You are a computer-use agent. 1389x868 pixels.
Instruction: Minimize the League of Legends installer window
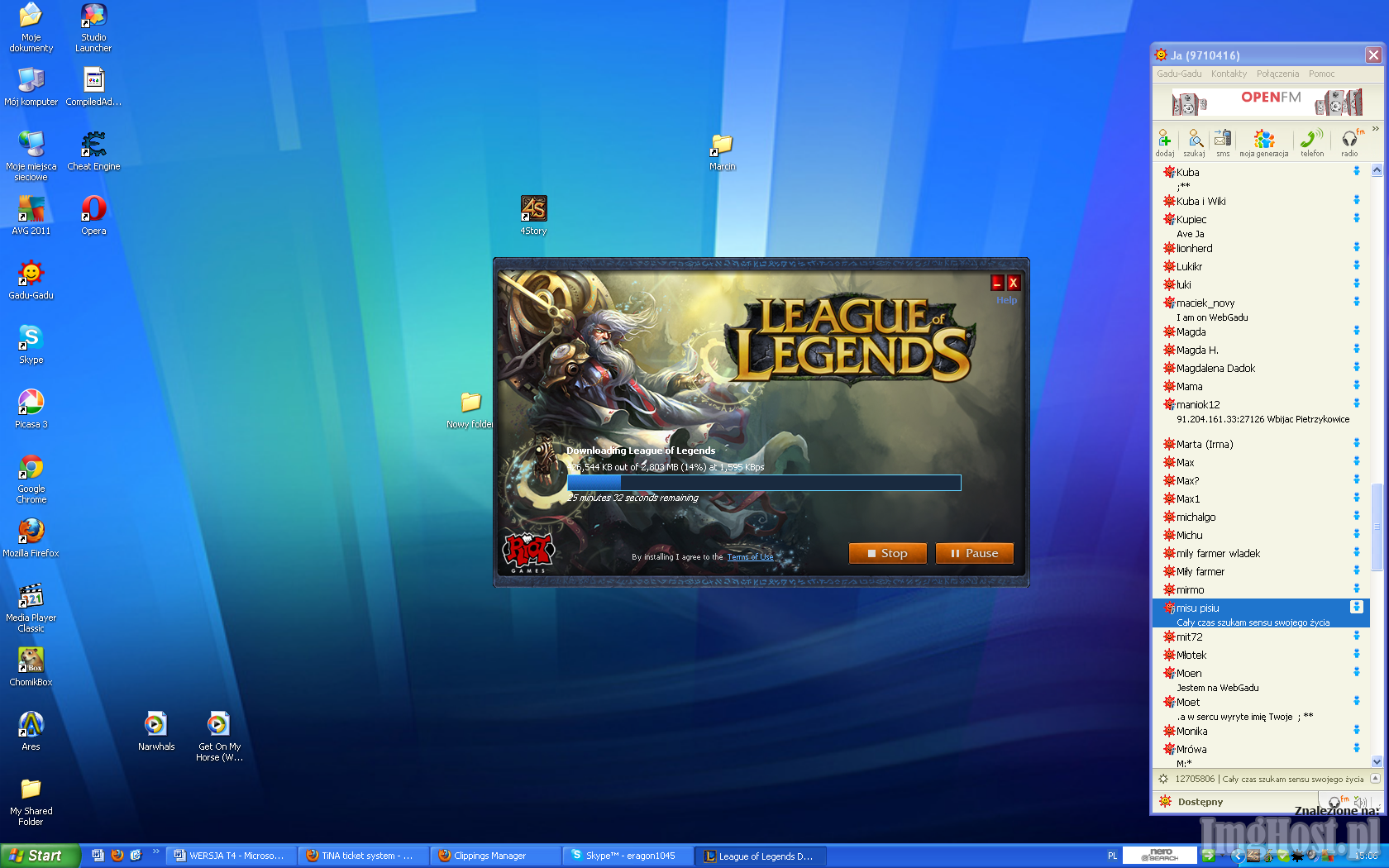point(997,283)
